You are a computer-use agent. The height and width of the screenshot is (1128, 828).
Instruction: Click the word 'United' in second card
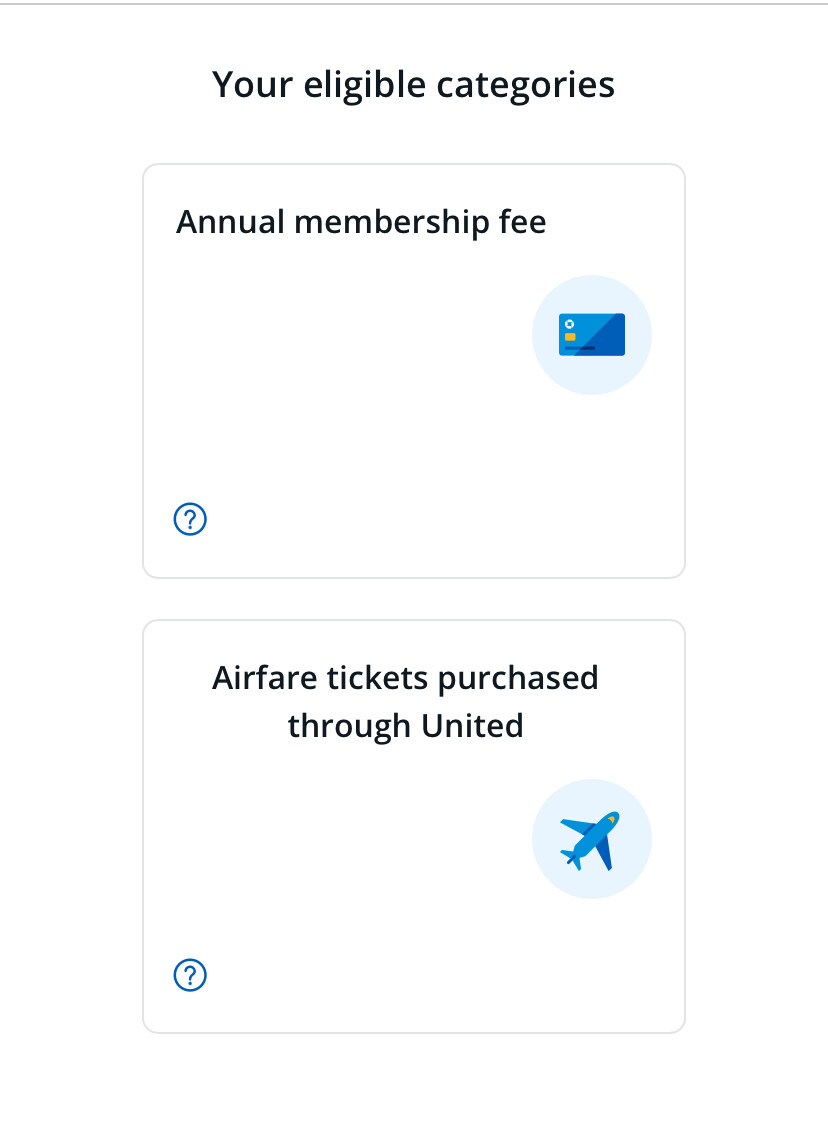(472, 725)
